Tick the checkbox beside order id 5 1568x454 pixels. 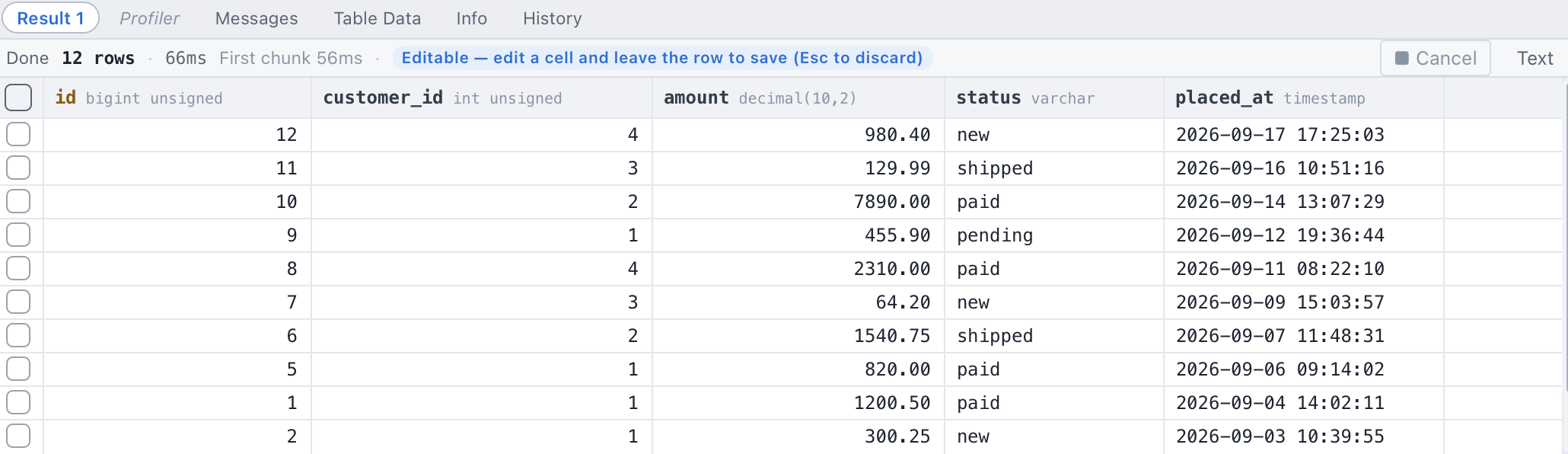click(18, 369)
